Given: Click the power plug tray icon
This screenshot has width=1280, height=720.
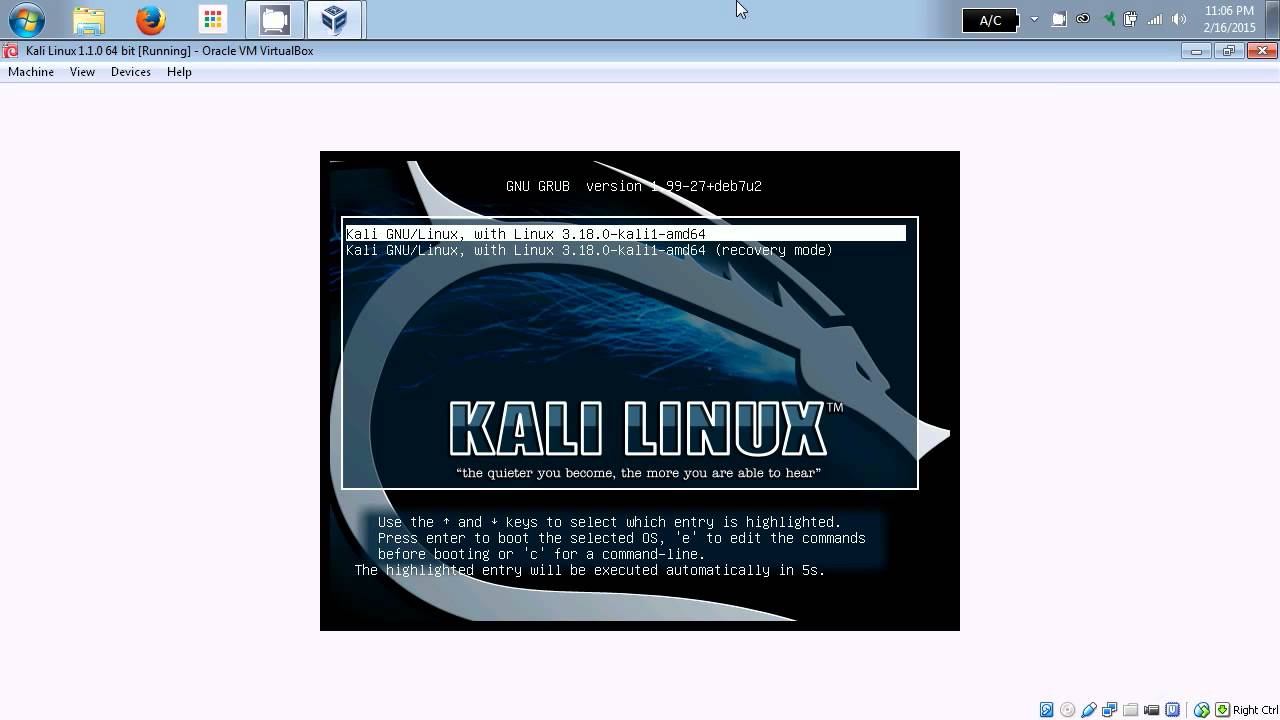Looking at the screenshot, I should point(1131,19).
